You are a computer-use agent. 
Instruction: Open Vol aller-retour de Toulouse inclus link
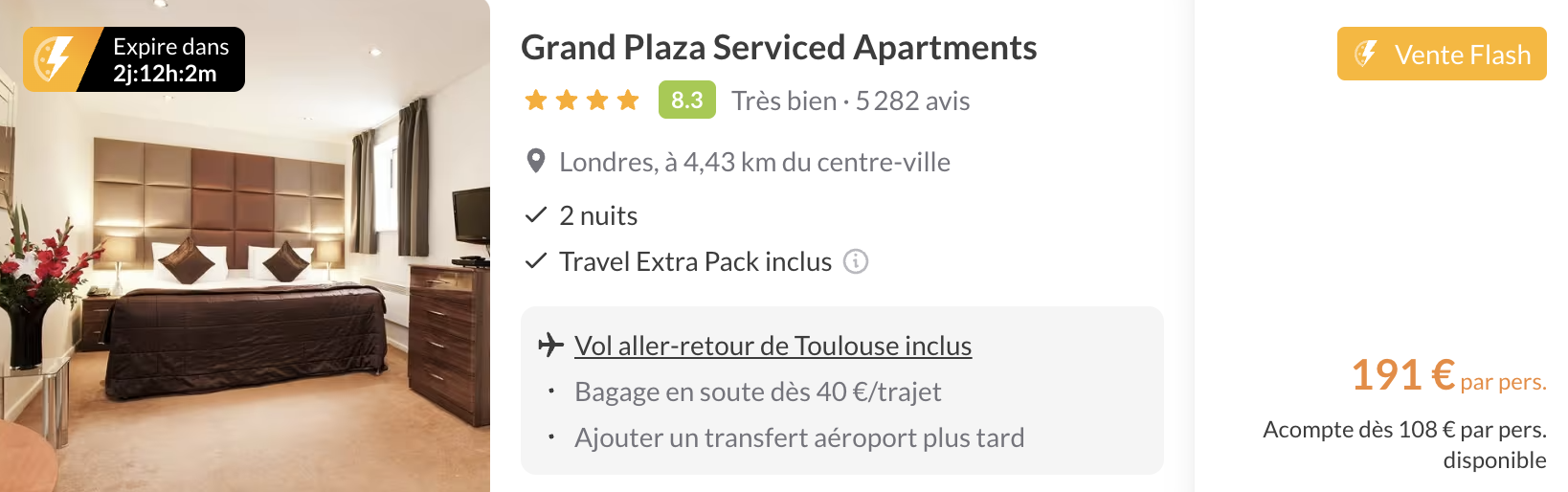pos(773,346)
